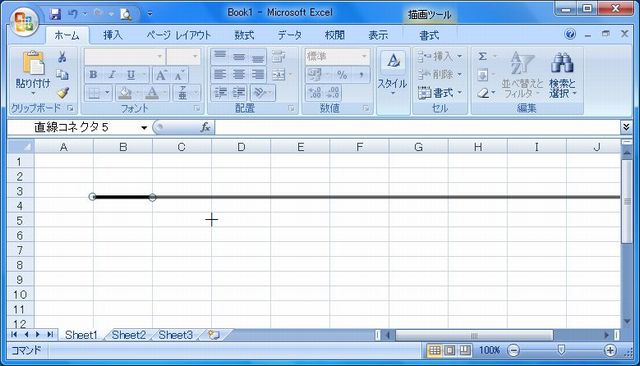Viewport: 640px width, 366px height.
Task: Click the zoom in plus button
Action: [x=610, y=350]
